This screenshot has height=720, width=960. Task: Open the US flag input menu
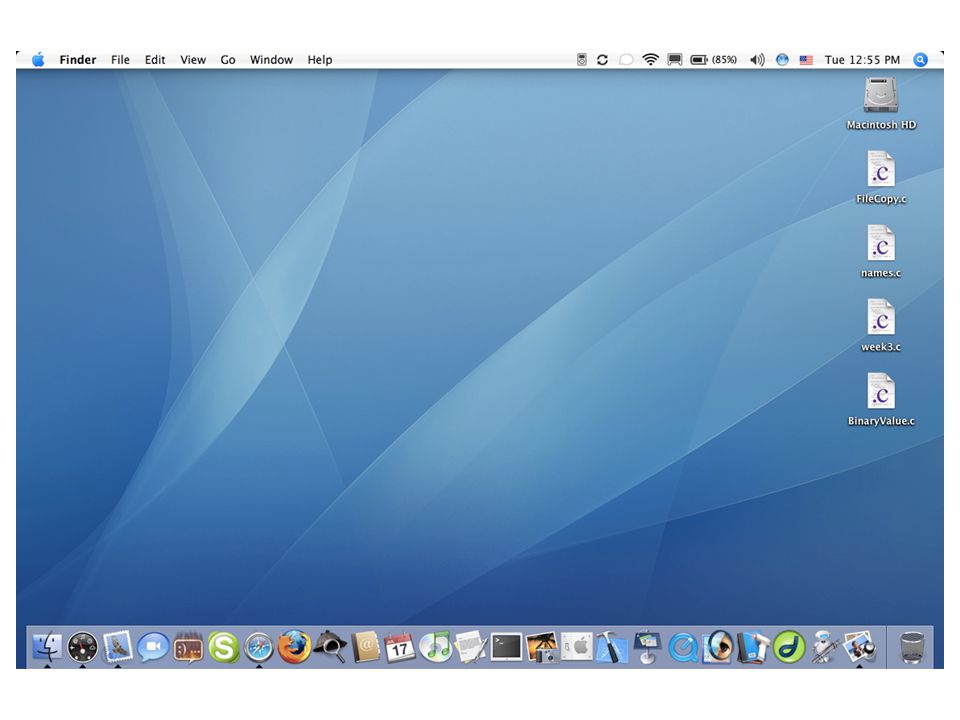[x=806, y=60]
